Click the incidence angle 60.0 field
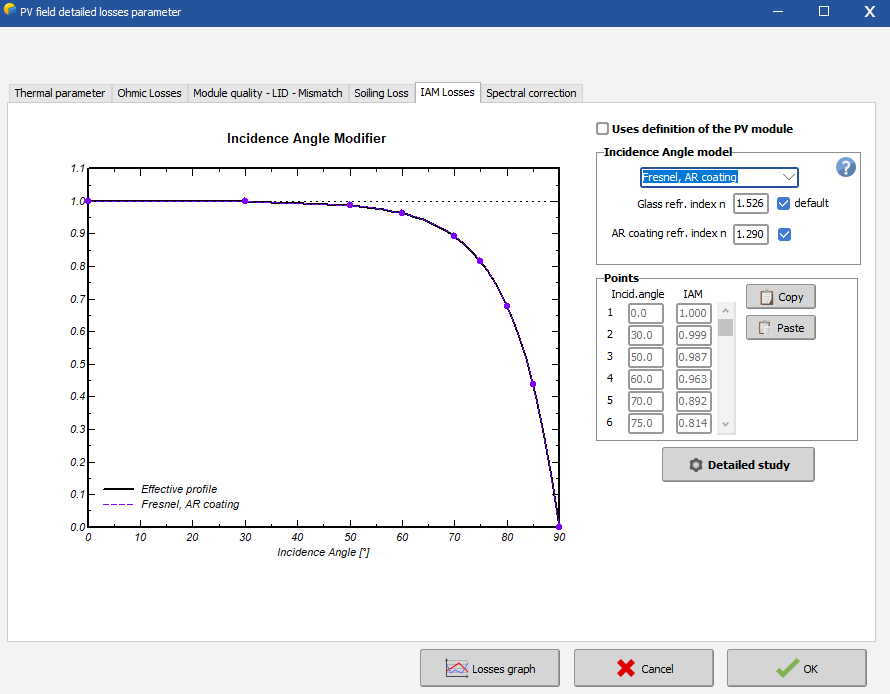This screenshot has height=694, width=890. pos(645,379)
